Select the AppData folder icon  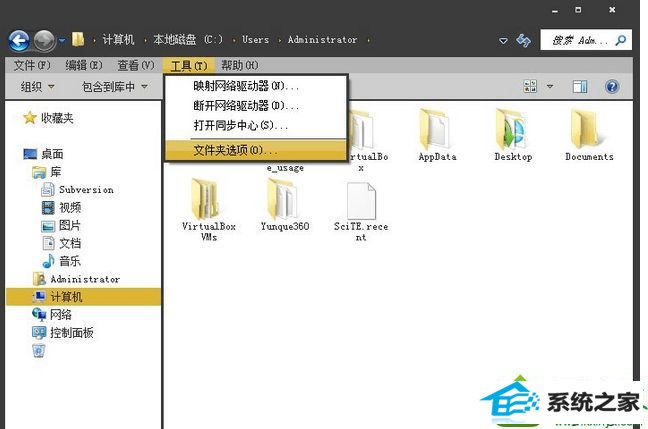pos(437,131)
